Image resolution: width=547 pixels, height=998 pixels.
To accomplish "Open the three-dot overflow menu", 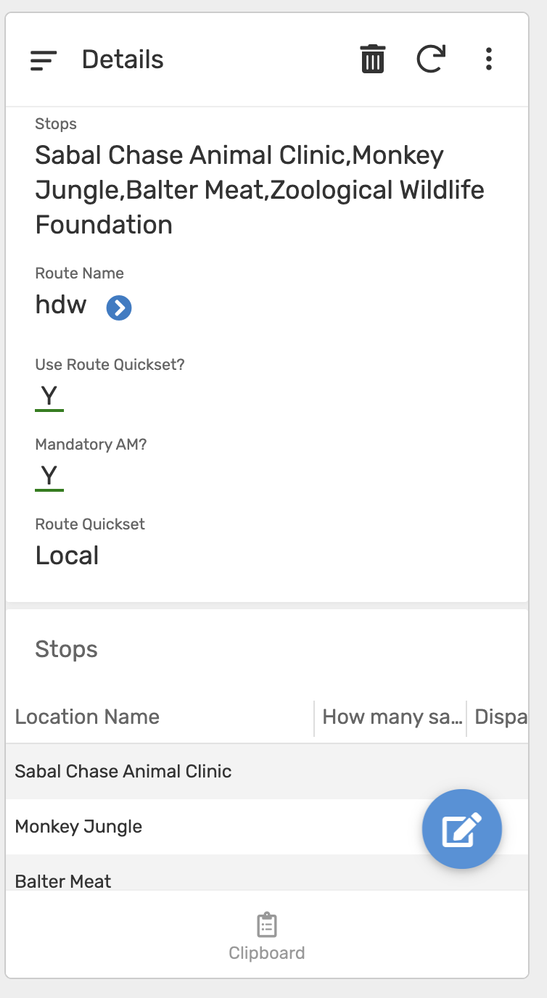I will tap(488, 59).
